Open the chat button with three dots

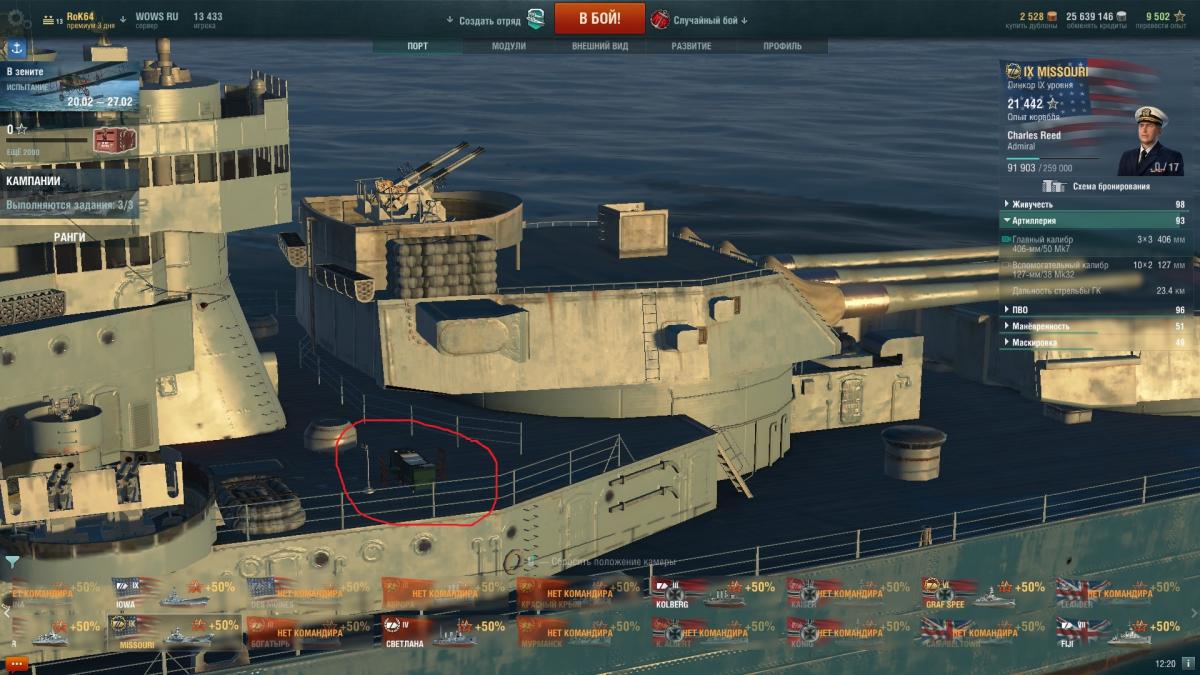click(x=15, y=664)
